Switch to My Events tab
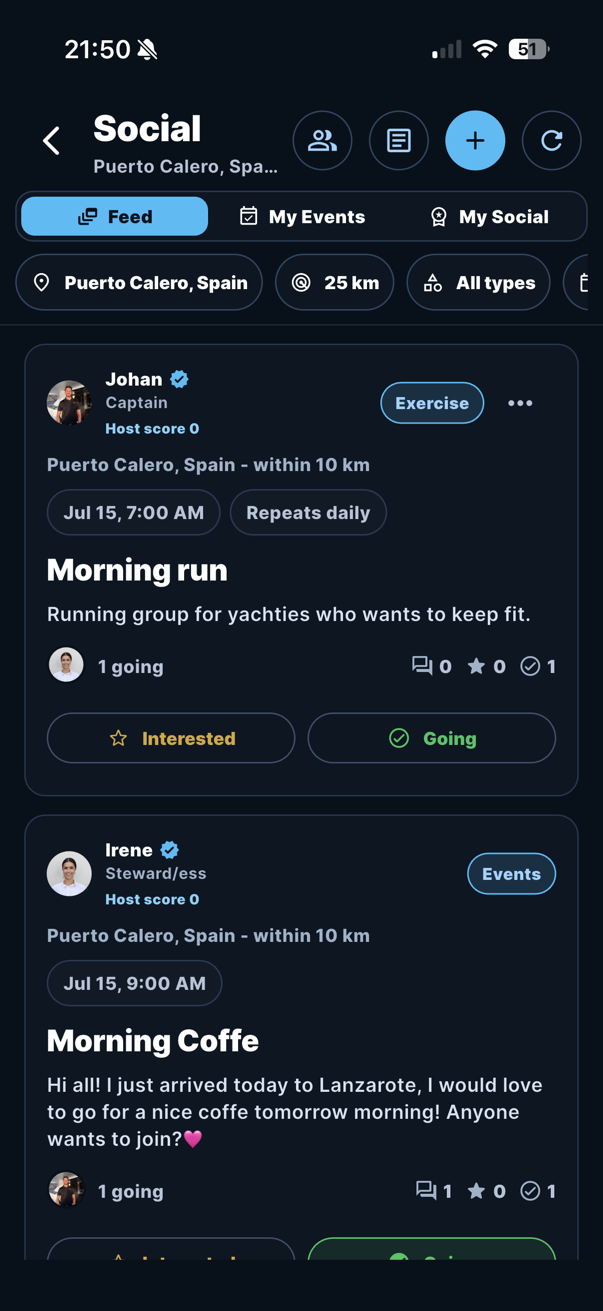The width and height of the screenshot is (603, 1311). click(302, 217)
